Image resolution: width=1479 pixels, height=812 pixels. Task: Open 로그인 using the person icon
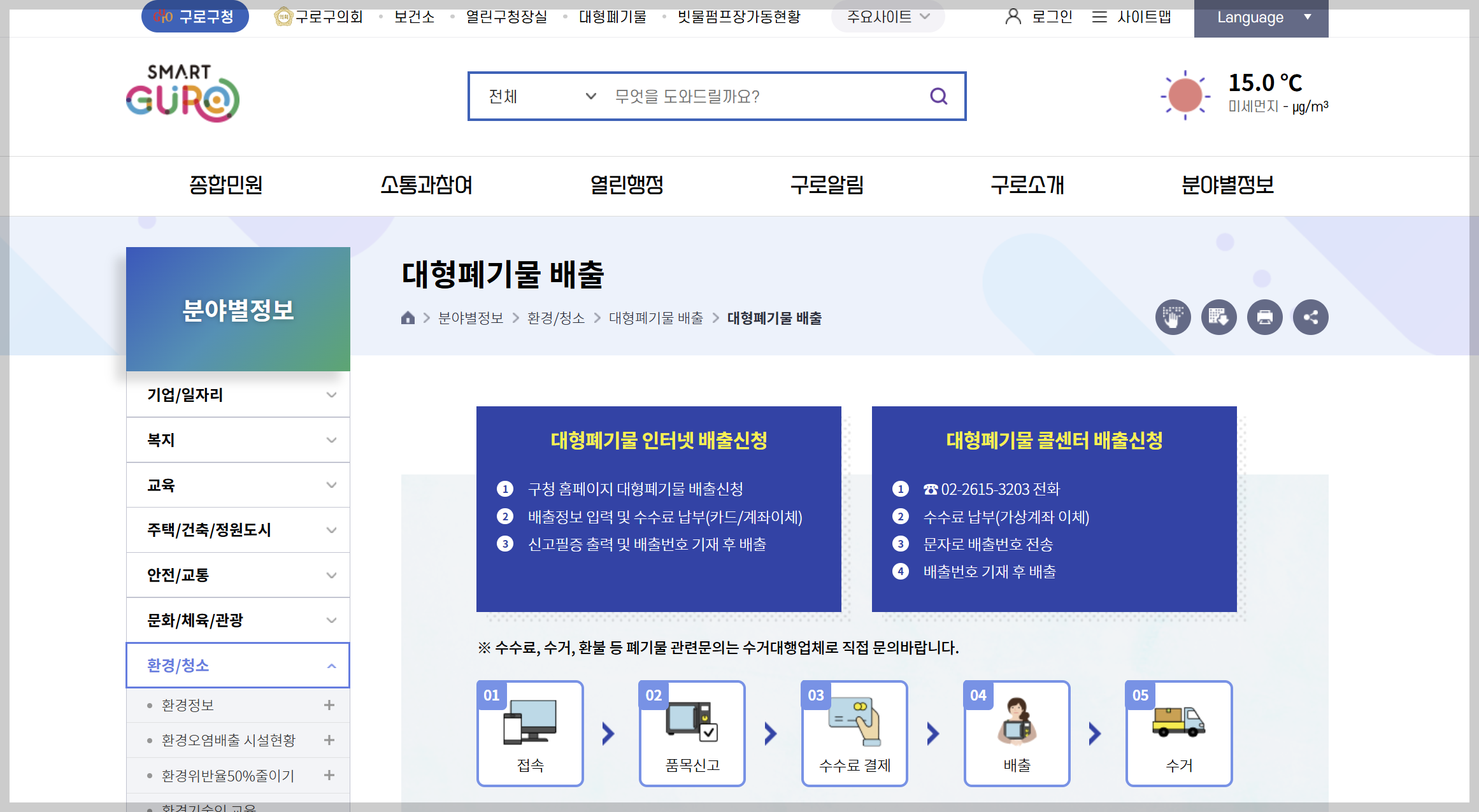(1038, 17)
